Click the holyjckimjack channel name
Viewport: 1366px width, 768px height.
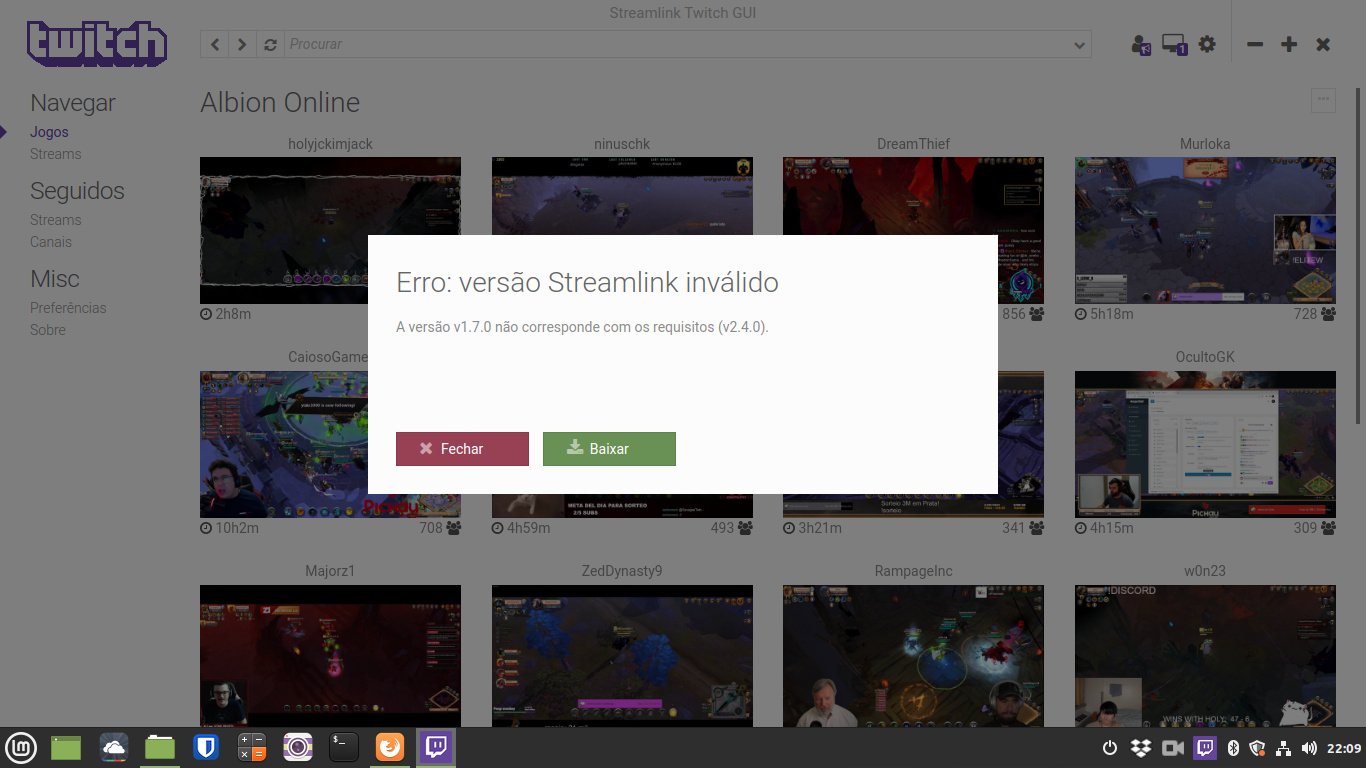[x=330, y=144]
